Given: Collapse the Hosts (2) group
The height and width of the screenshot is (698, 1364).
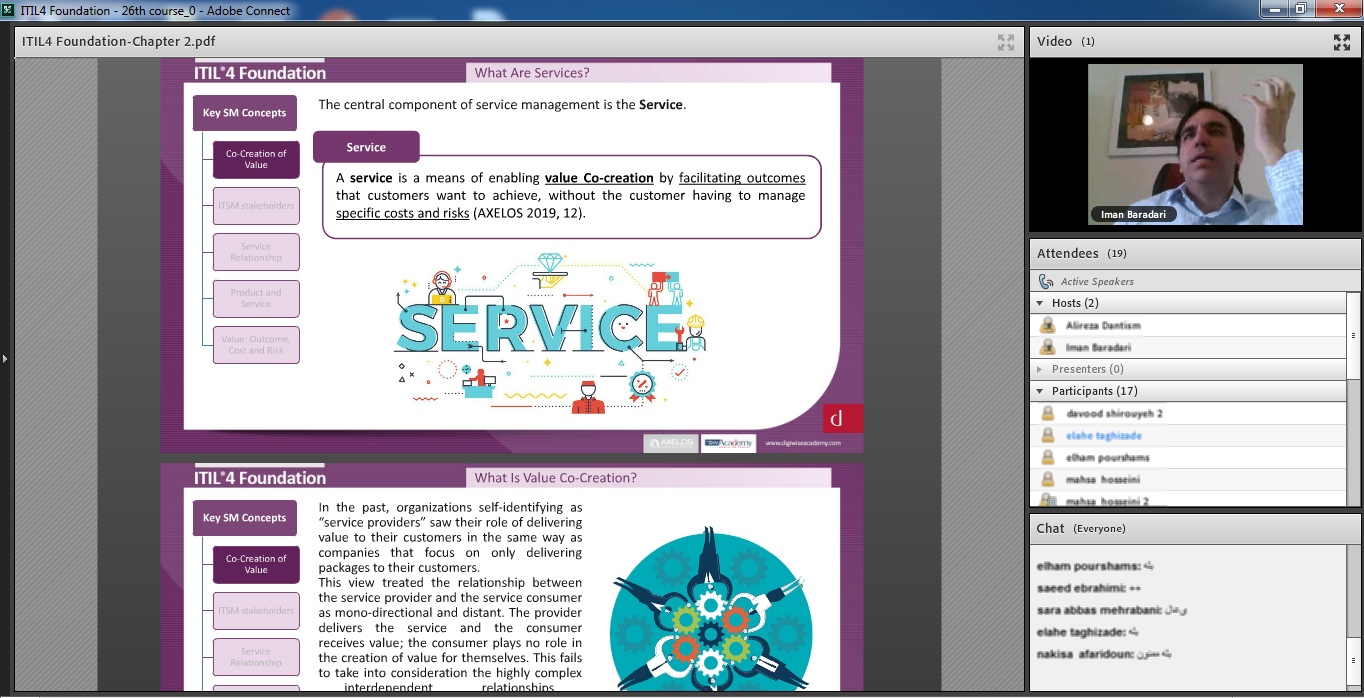Looking at the screenshot, I should pos(1040,303).
